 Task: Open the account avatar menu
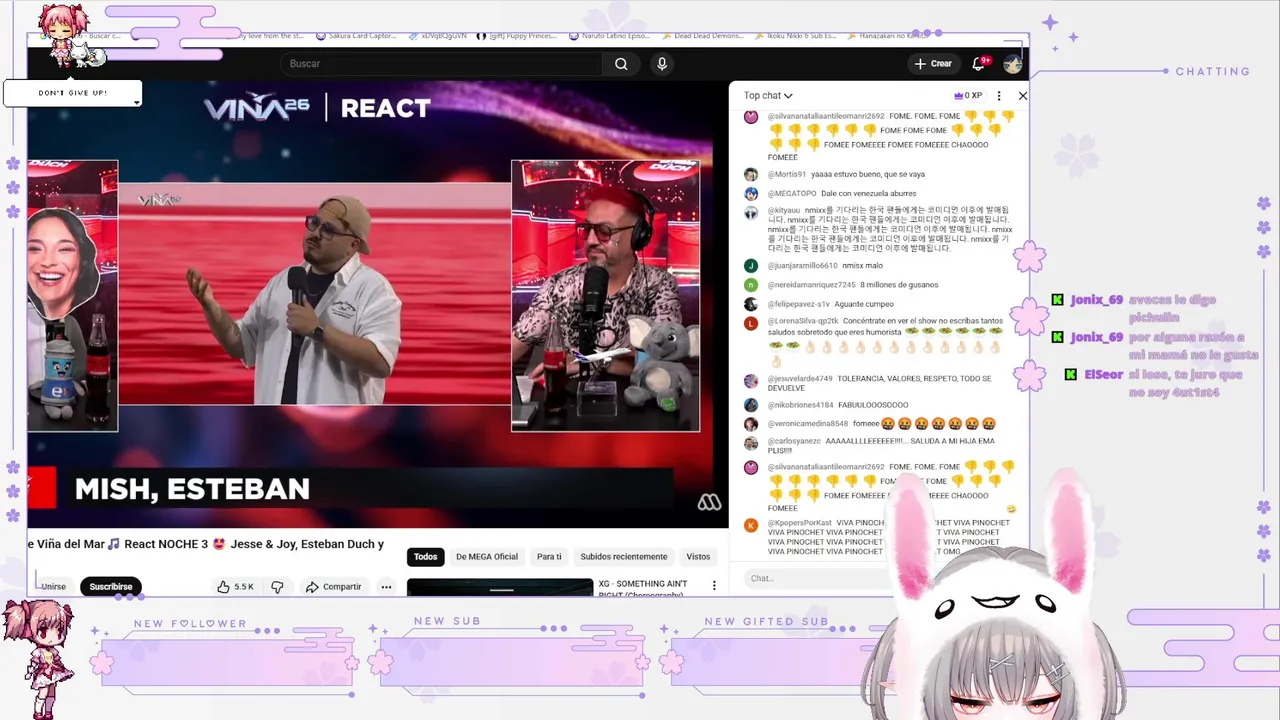coord(1013,64)
